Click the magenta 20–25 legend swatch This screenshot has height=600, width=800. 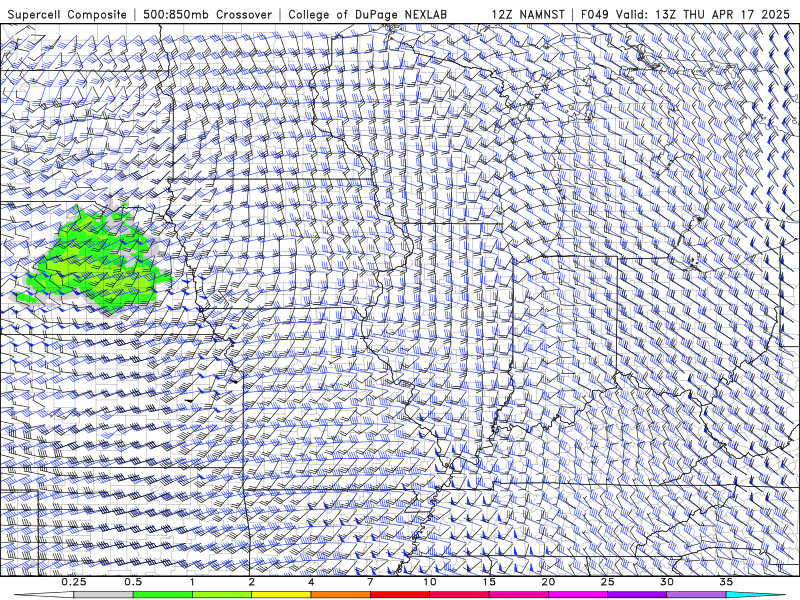[x=578, y=595]
